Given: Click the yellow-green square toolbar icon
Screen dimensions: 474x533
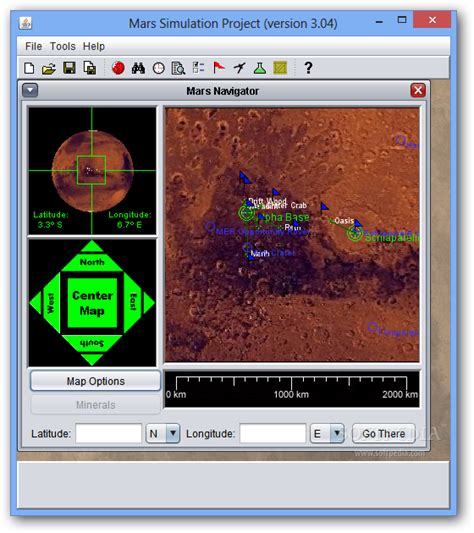Looking at the screenshot, I should (280, 68).
